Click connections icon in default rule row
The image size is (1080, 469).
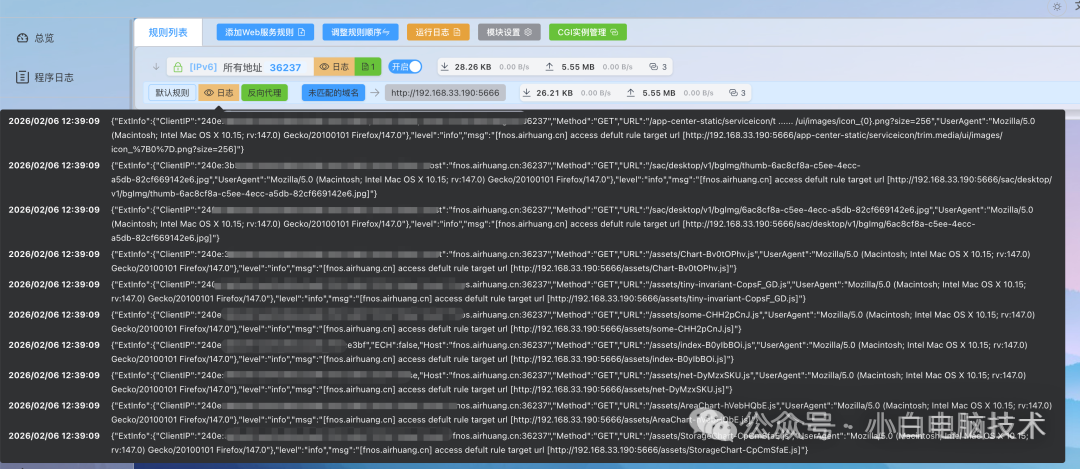click(x=734, y=92)
